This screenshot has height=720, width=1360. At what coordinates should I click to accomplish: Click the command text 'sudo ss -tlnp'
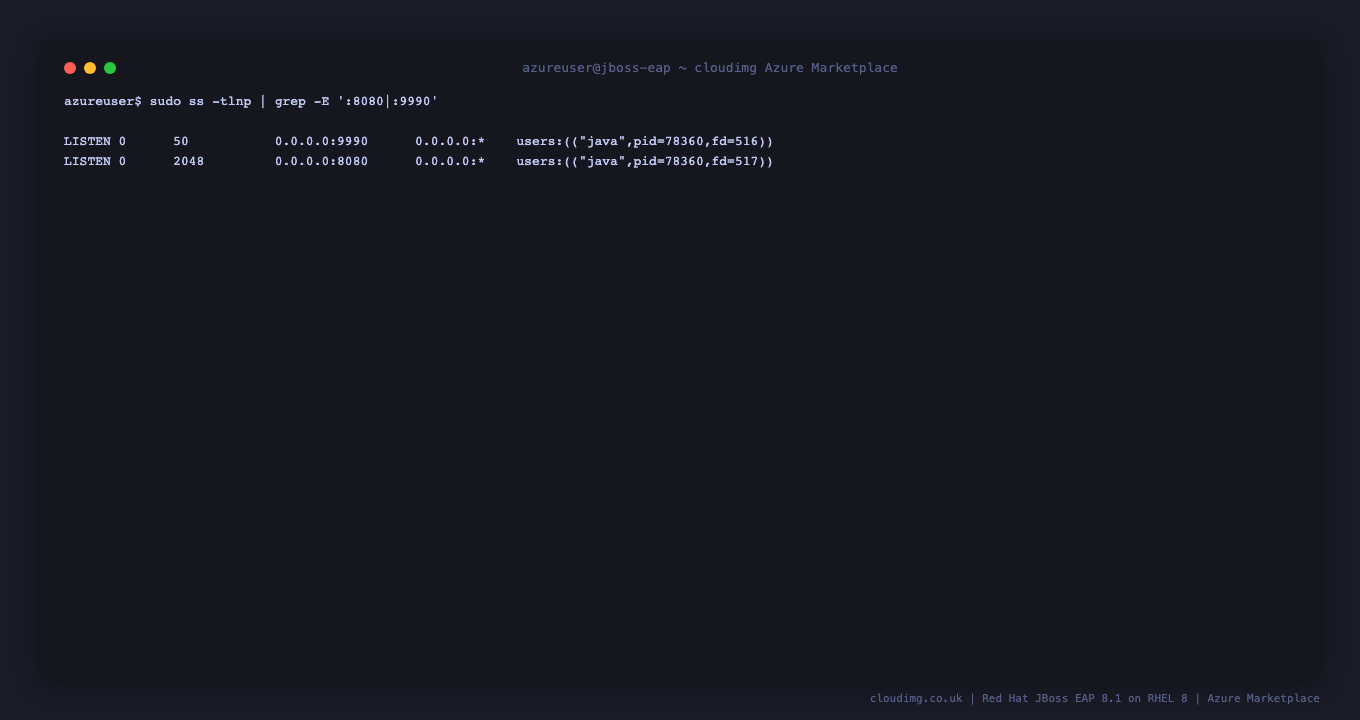pyautogui.click(x=200, y=101)
